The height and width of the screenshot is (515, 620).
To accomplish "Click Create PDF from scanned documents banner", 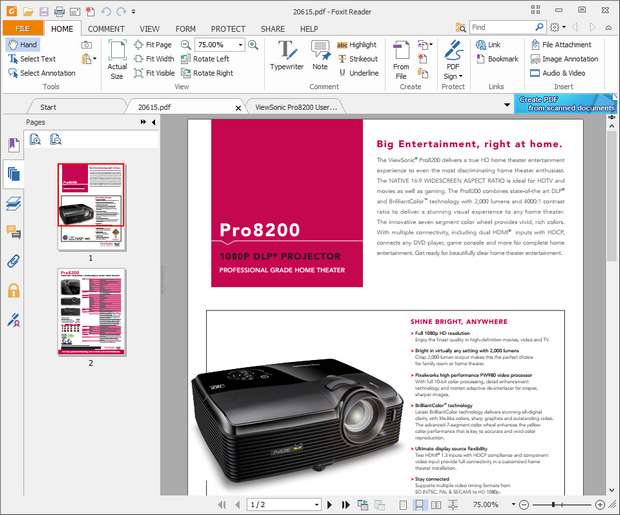I will 565,104.
